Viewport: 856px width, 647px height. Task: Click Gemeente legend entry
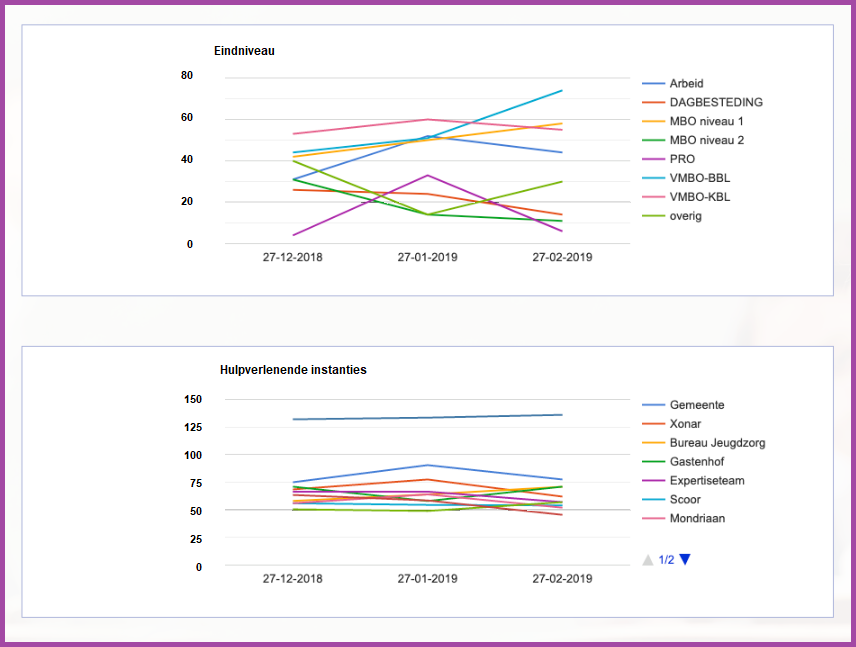[697, 405]
